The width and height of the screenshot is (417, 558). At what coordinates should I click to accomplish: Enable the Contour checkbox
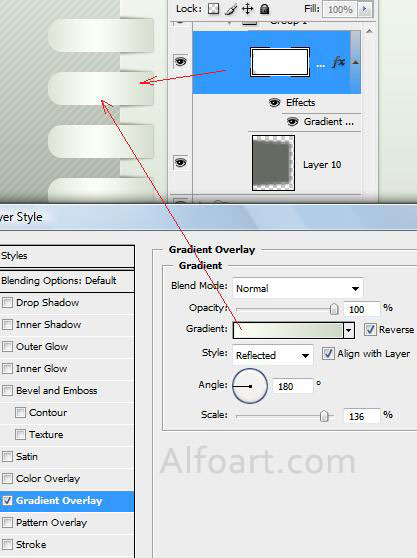coord(20,412)
